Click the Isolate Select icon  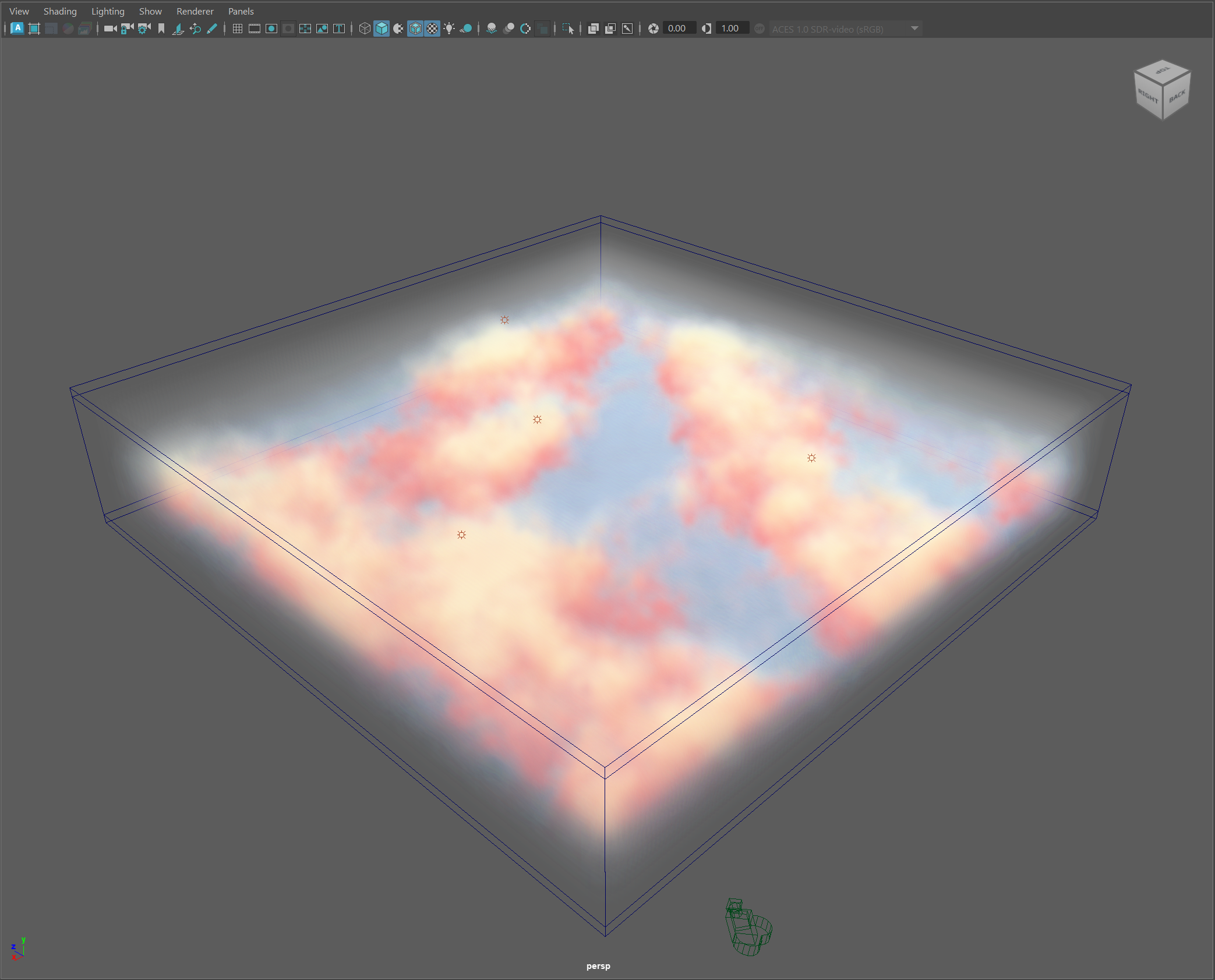pyautogui.click(x=568, y=29)
